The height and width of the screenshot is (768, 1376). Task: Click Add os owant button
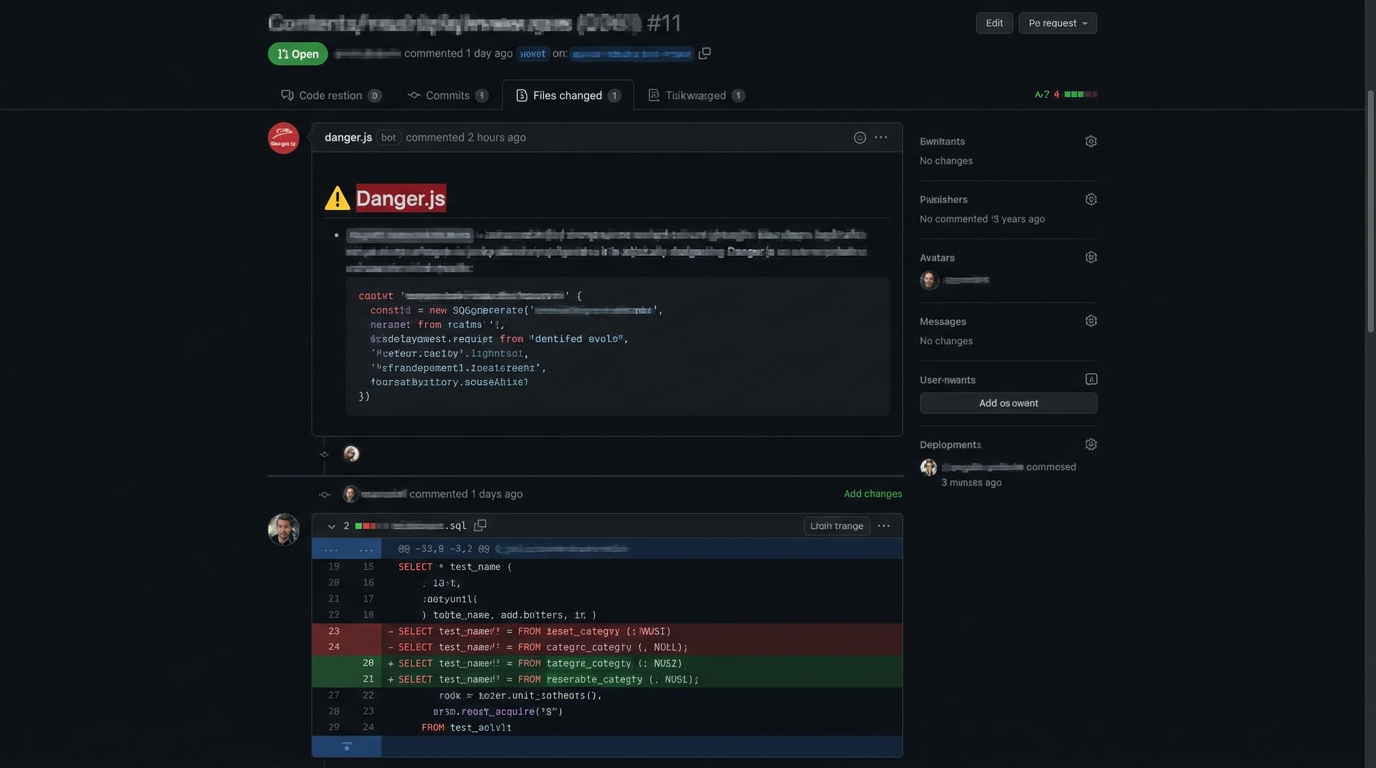(1008, 403)
